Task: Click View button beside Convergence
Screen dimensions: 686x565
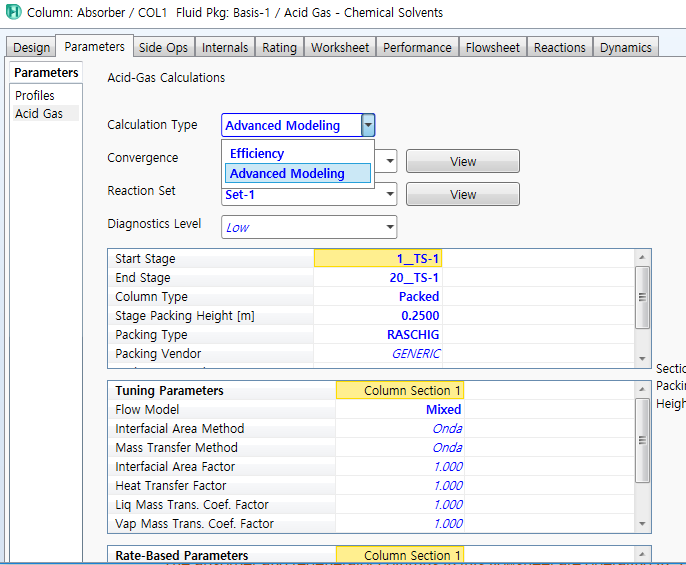Action: (x=463, y=161)
